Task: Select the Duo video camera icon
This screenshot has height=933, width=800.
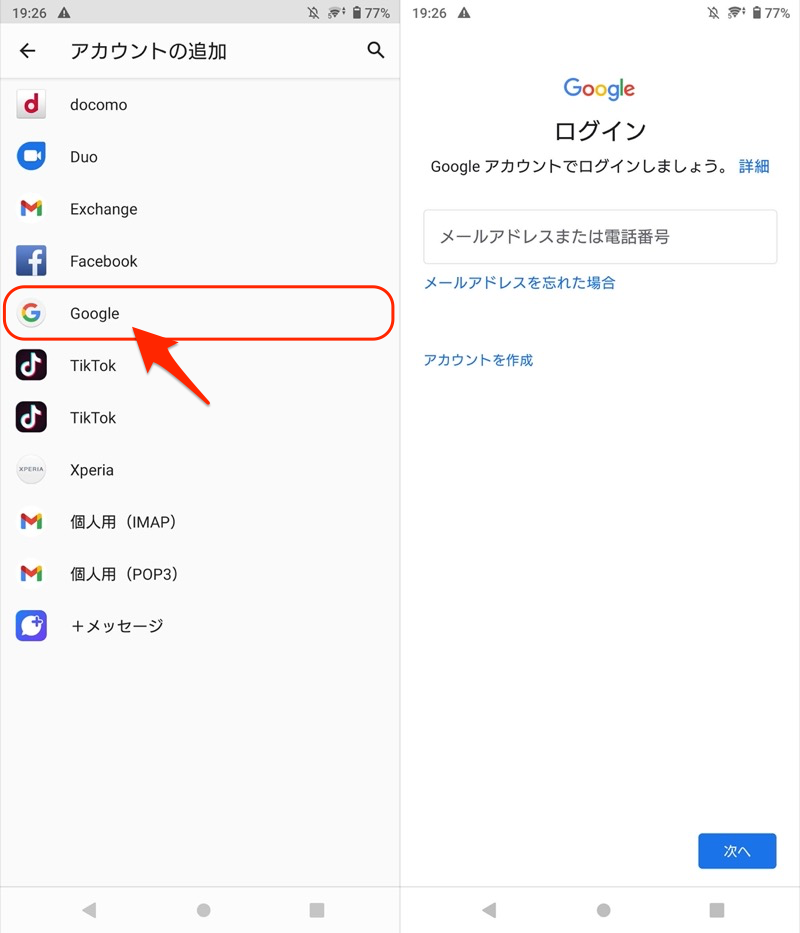Action: tap(32, 157)
